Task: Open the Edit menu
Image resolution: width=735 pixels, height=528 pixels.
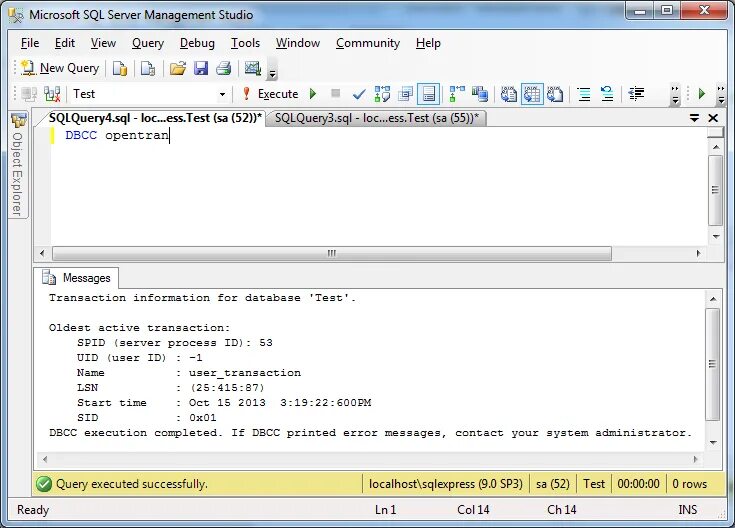Action: [x=65, y=43]
